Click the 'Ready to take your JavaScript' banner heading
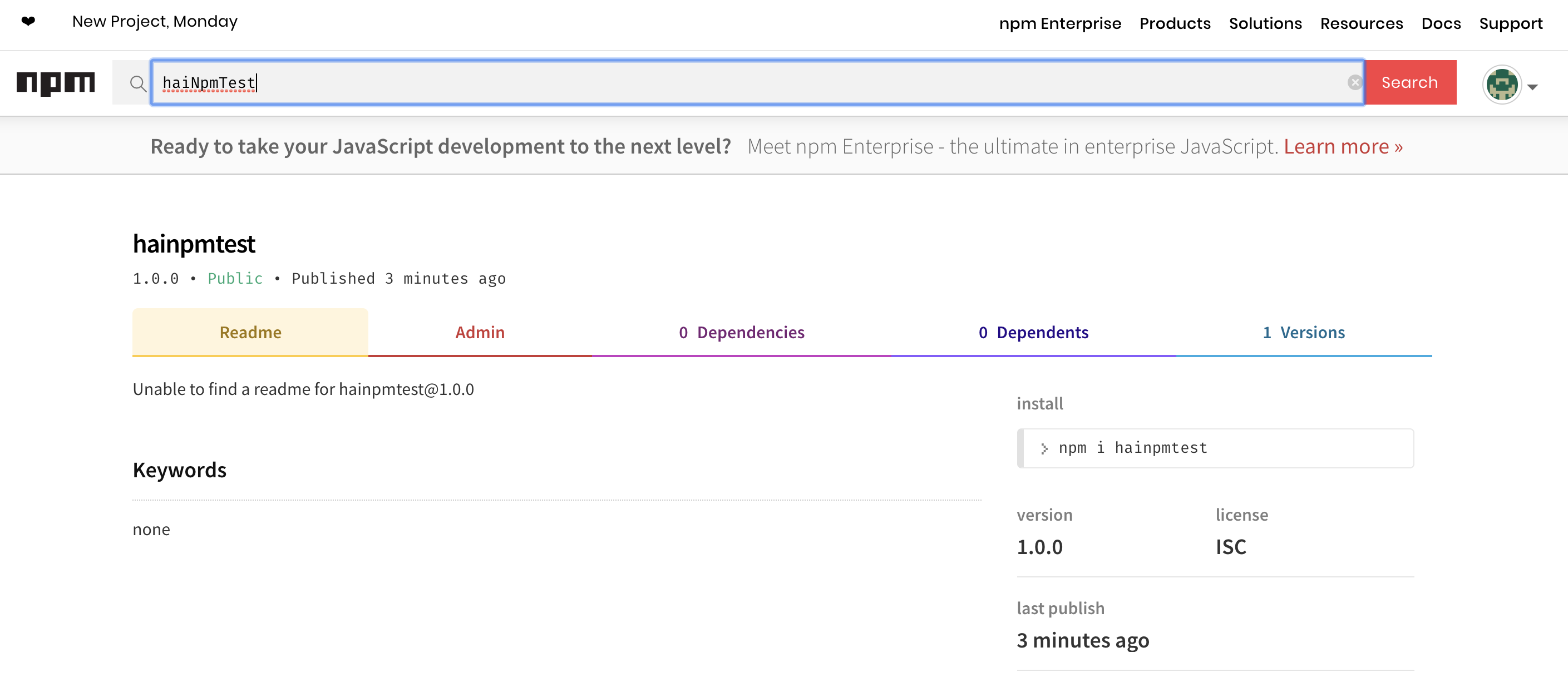This screenshot has width=1568, height=682. [x=441, y=147]
